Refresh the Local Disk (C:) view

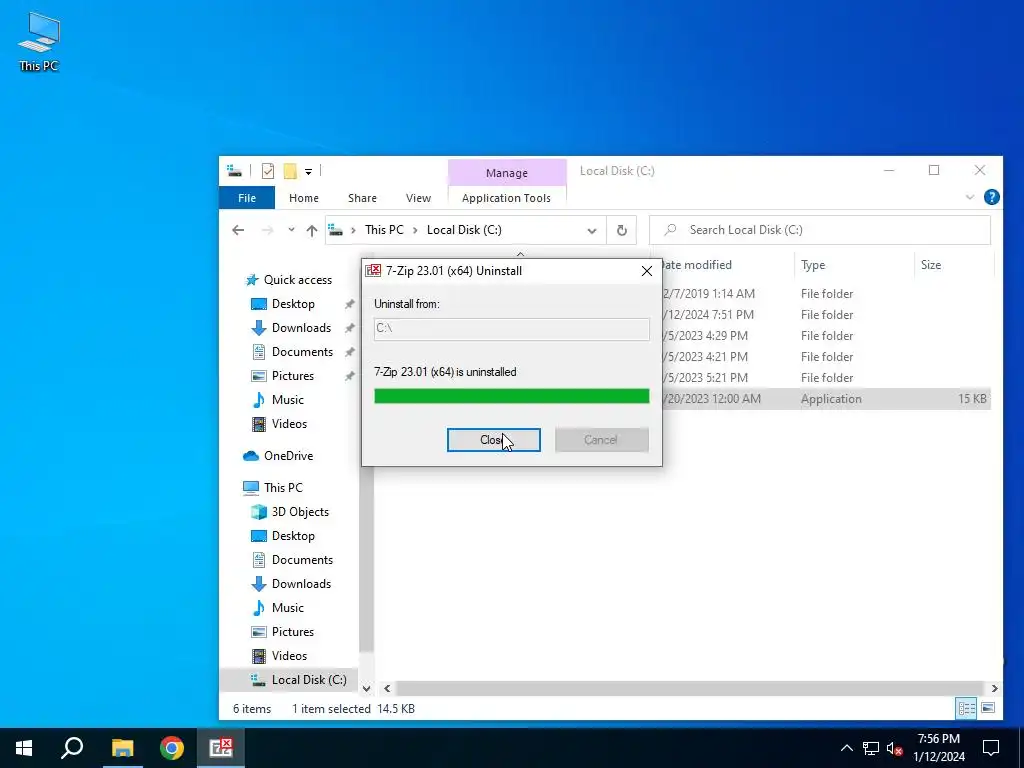(622, 230)
